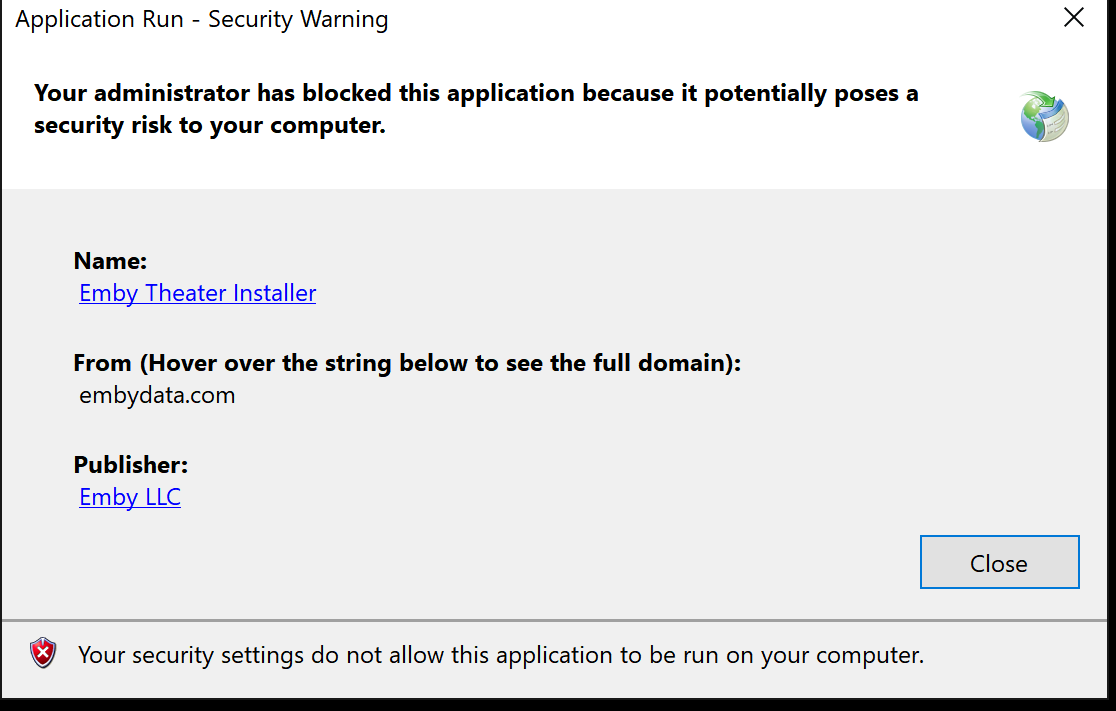Click the blank title bar area beside the title
This screenshot has width=1116, height=711.
point(712,19)
